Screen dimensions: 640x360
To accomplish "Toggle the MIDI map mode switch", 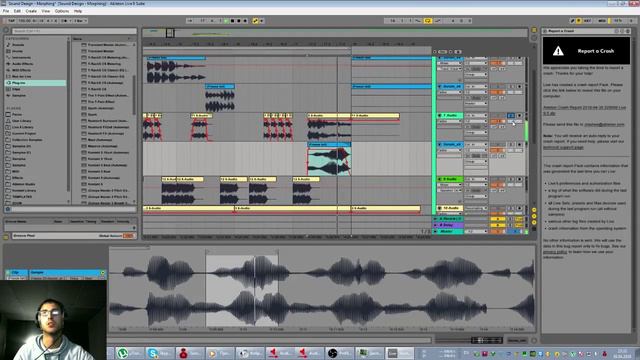I will pos(602,20).
